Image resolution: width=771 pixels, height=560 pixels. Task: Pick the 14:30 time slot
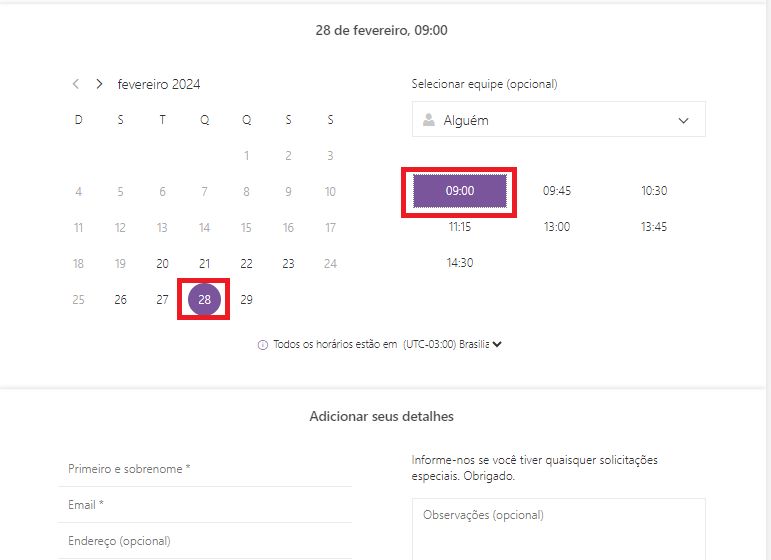tap(460, 263)
